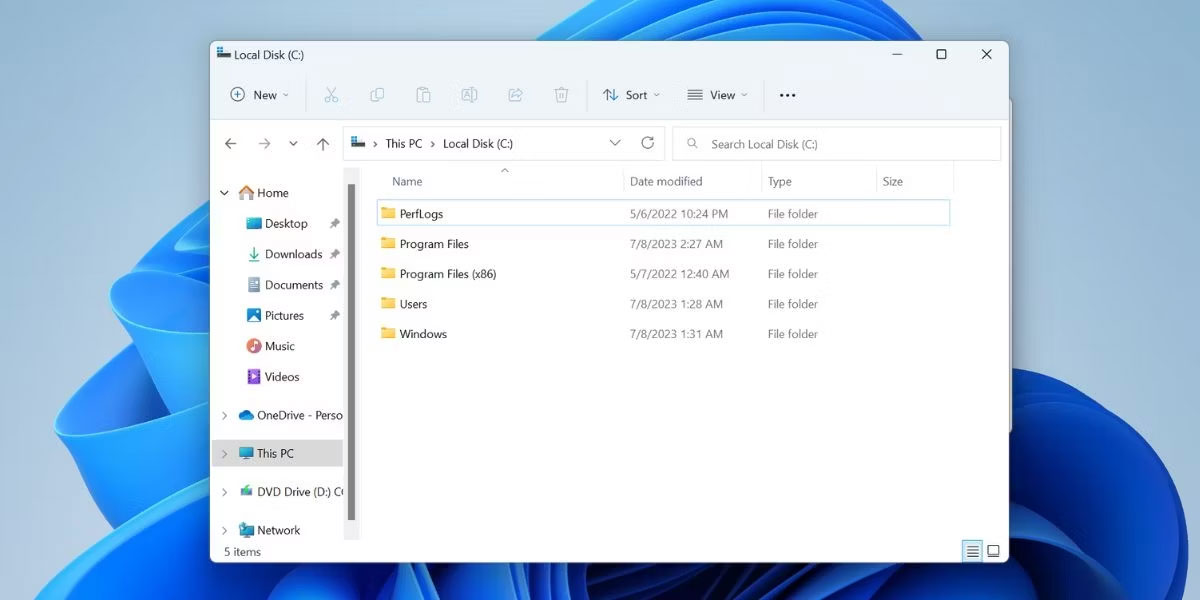Image resolution: width=1200 pixels, height=600 pixels.
Task: Open the View dropdown menu
Action: [717, 95]
